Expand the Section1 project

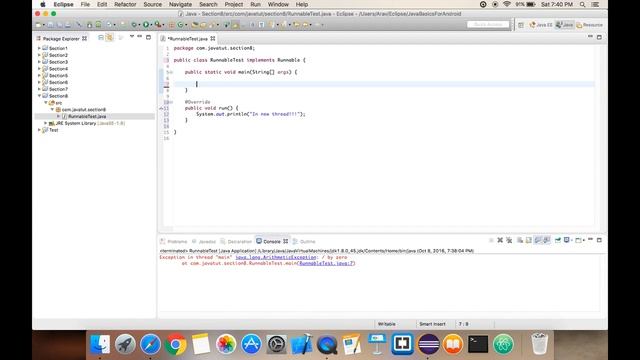[x=40, y=48]
